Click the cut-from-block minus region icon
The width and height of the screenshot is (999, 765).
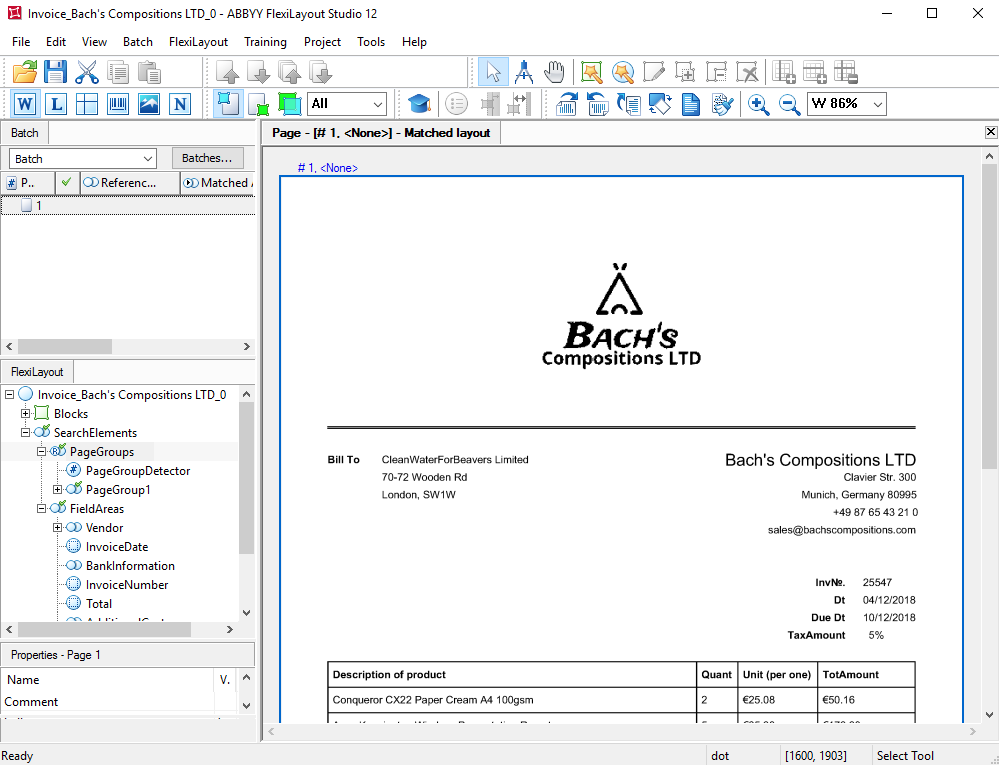coord(717,73)
